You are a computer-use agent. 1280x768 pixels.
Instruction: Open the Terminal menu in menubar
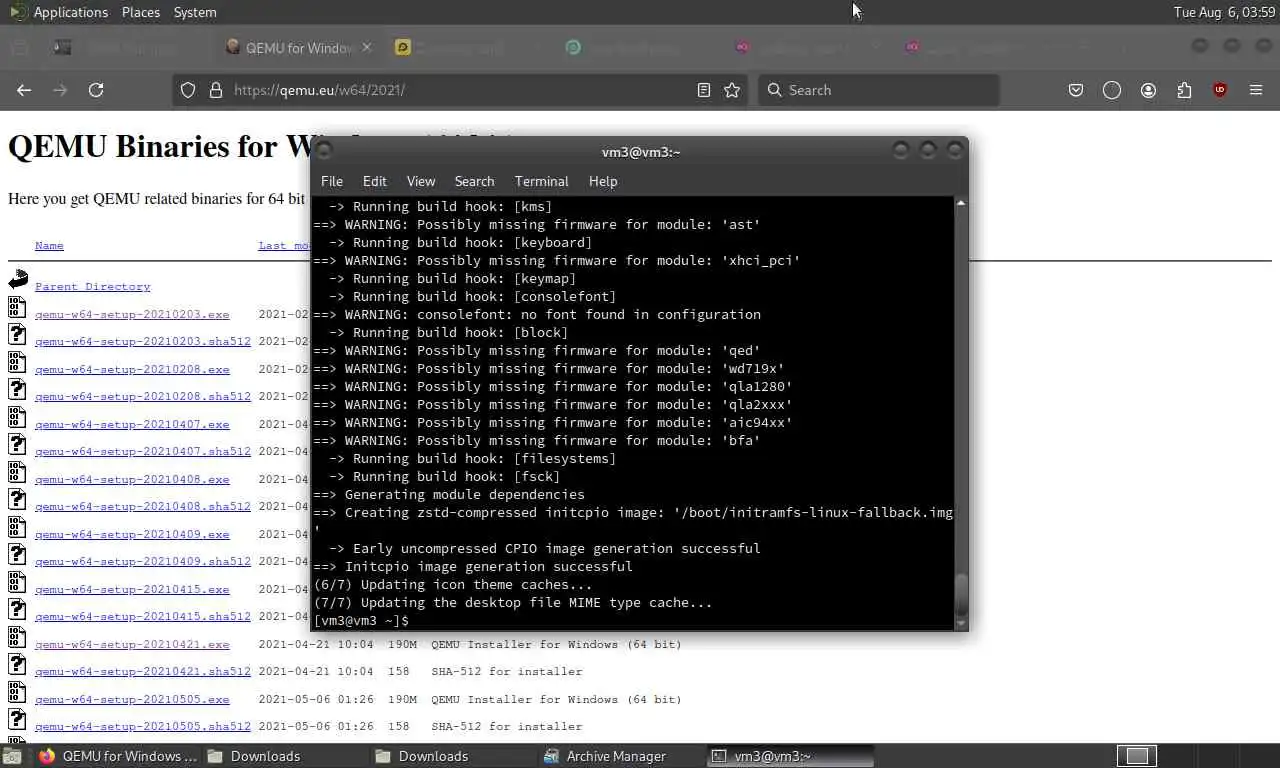pyautogui.click(x=541, y=181)
